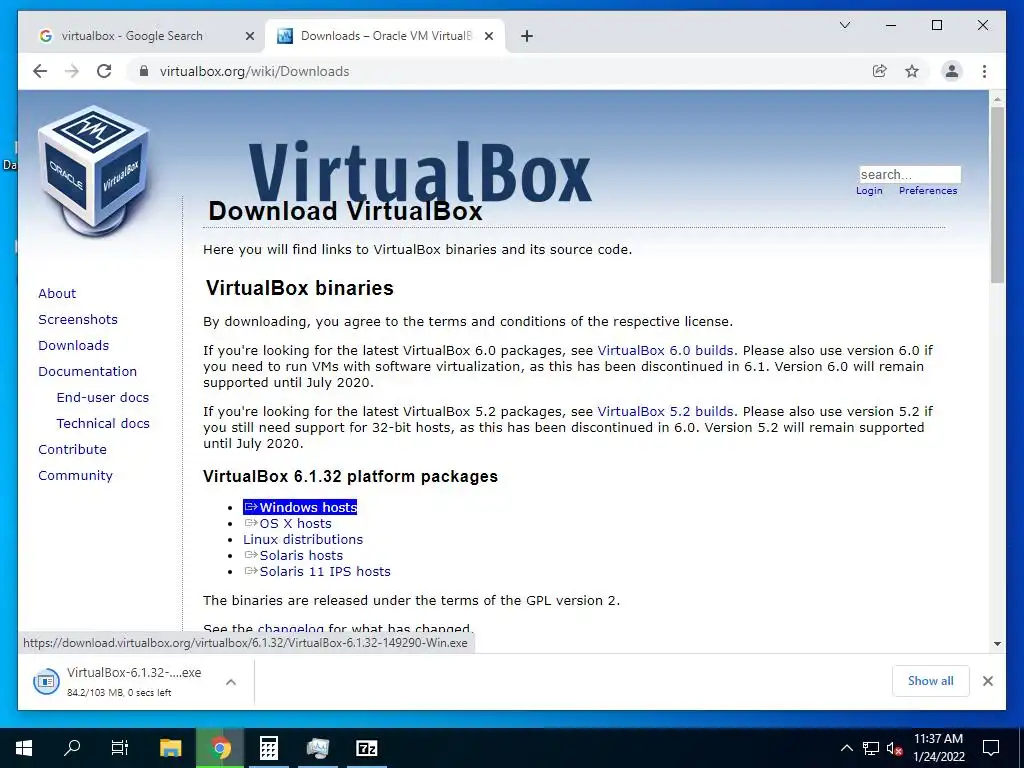Open Contribute sidebar link

[72, 450]
